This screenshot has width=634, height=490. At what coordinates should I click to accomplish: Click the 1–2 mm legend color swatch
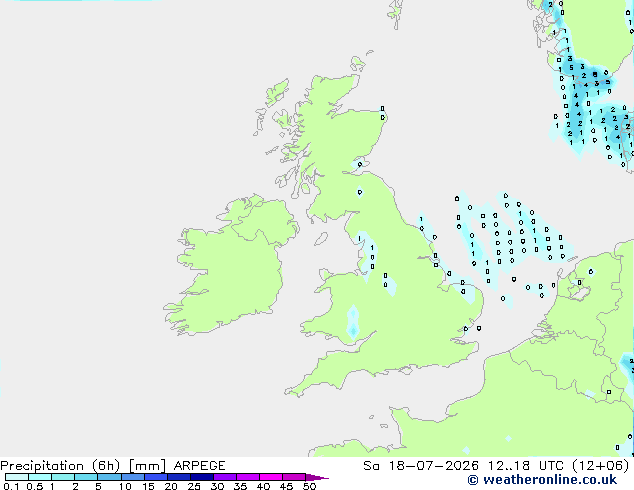[63, 477]
